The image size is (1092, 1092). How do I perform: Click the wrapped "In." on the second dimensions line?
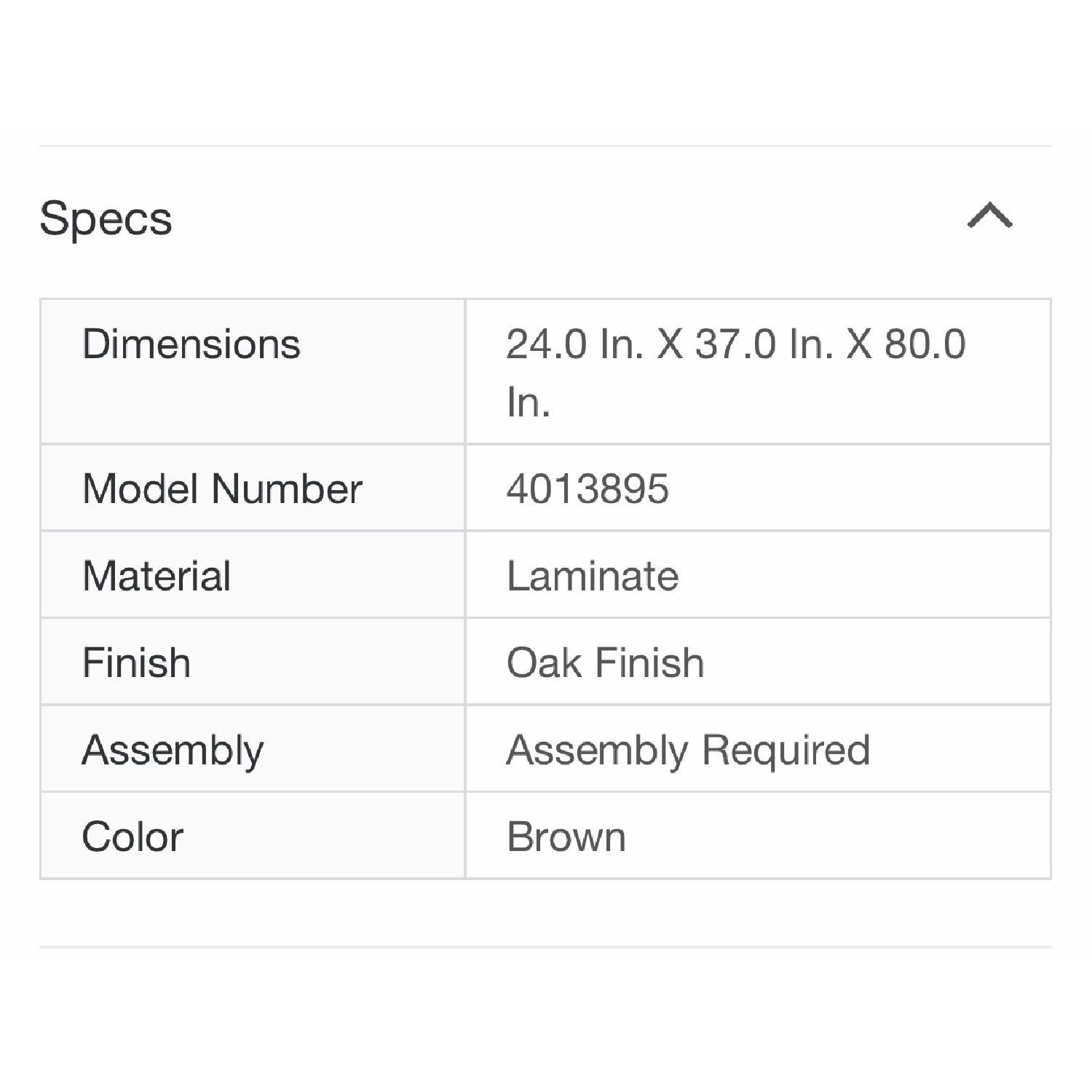(x=528, y=402)
